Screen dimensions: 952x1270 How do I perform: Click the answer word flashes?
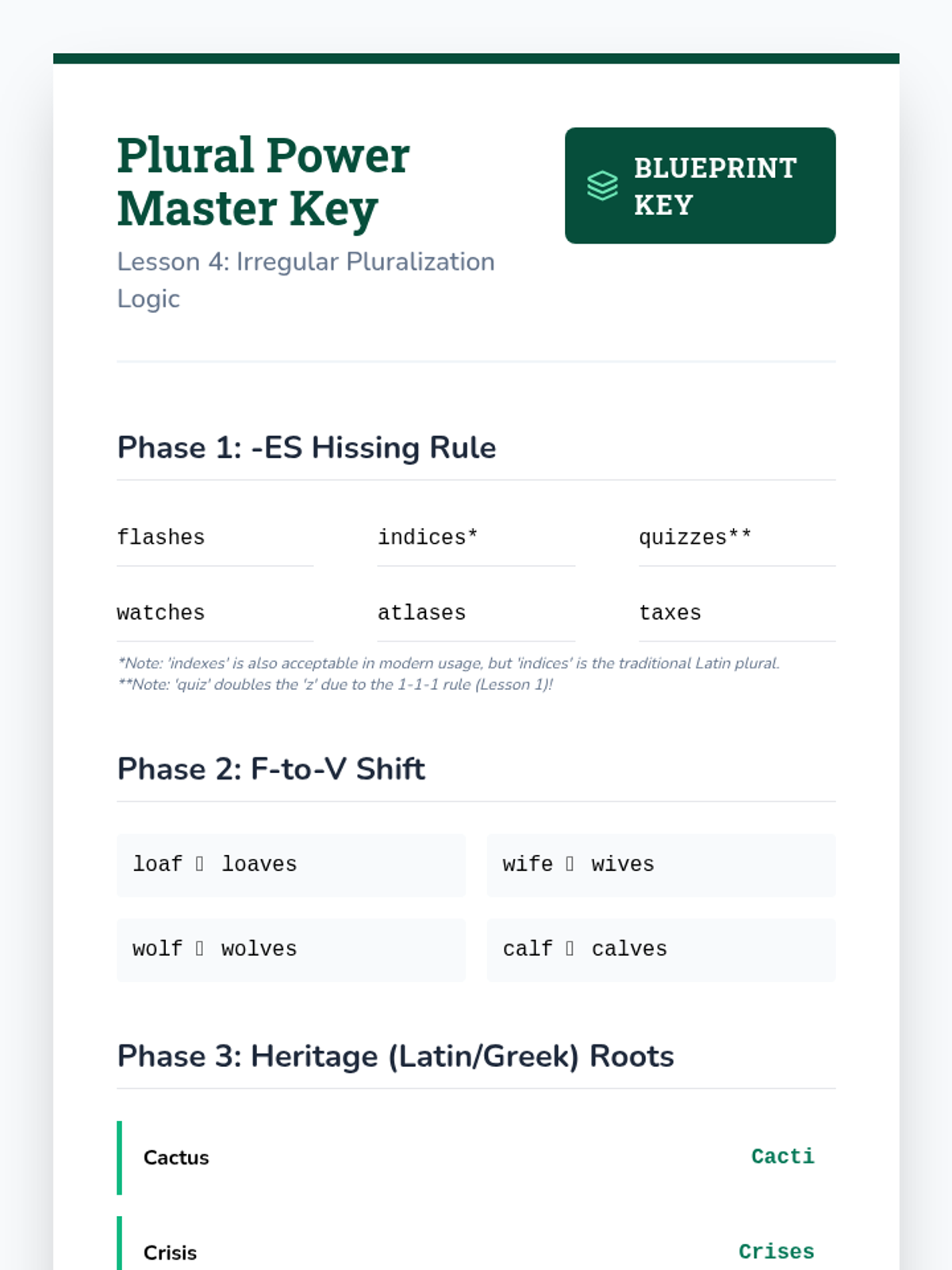161,537
